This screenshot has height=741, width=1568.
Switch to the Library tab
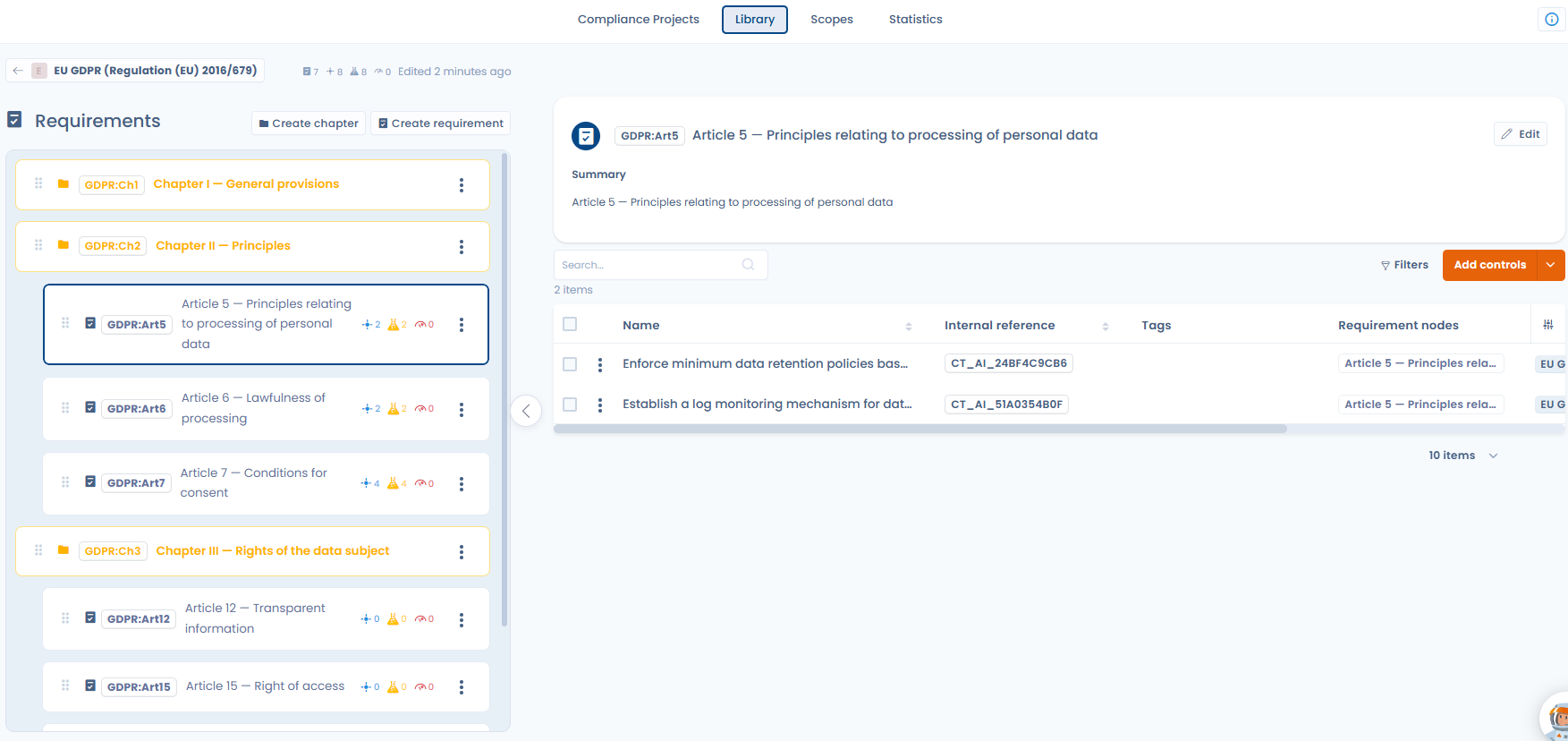(755, 20)
